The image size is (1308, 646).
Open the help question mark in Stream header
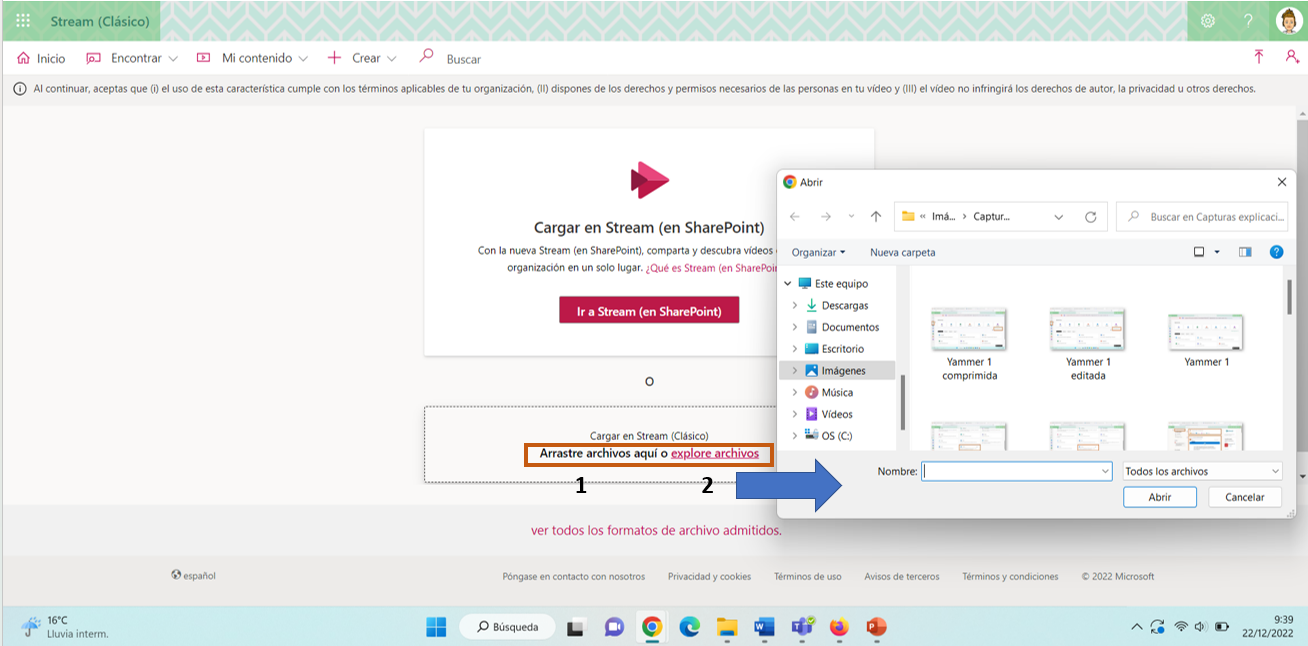point(1248,20)
